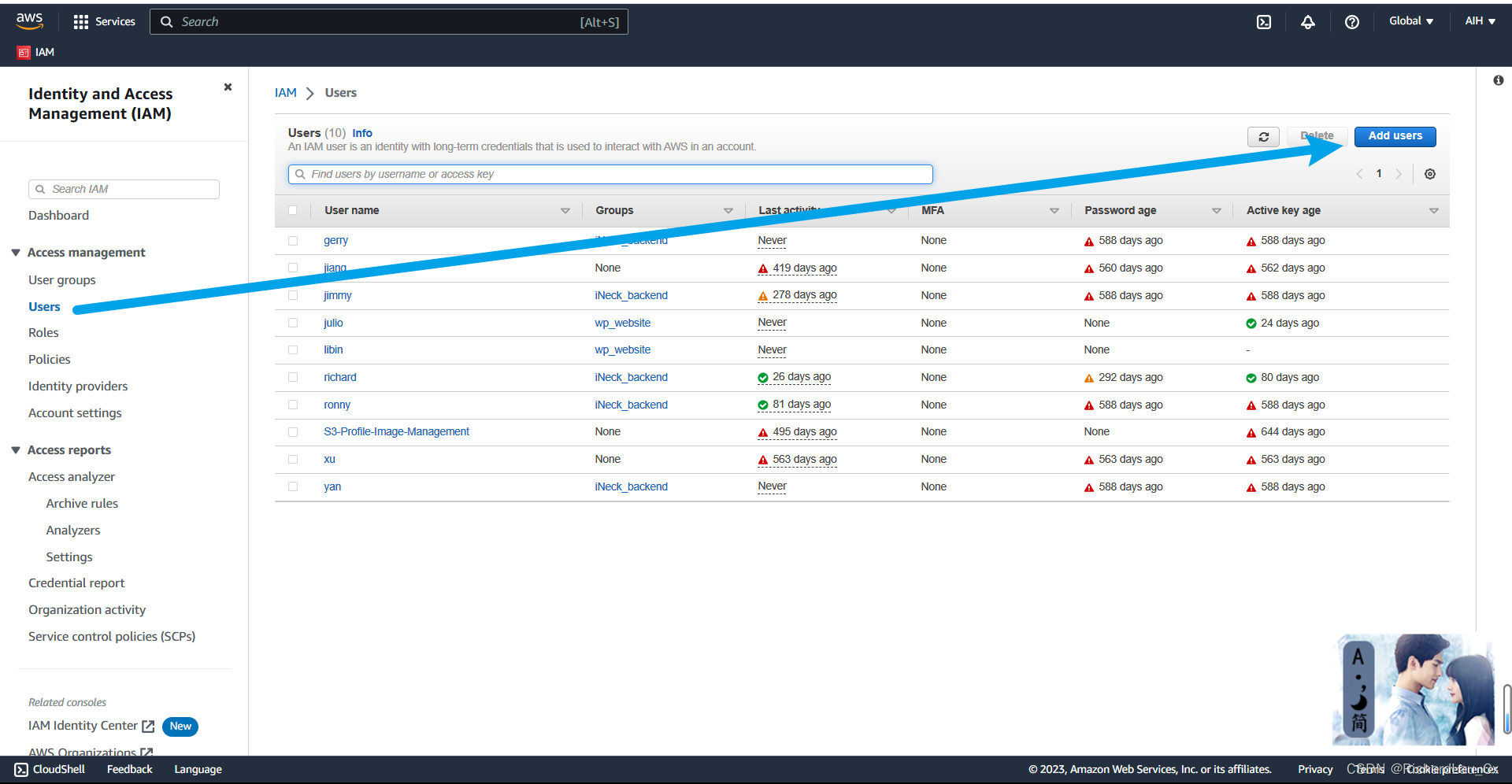The image size is (1512, 784).
Task: Open user xu's details
Action: pos(329,459)
